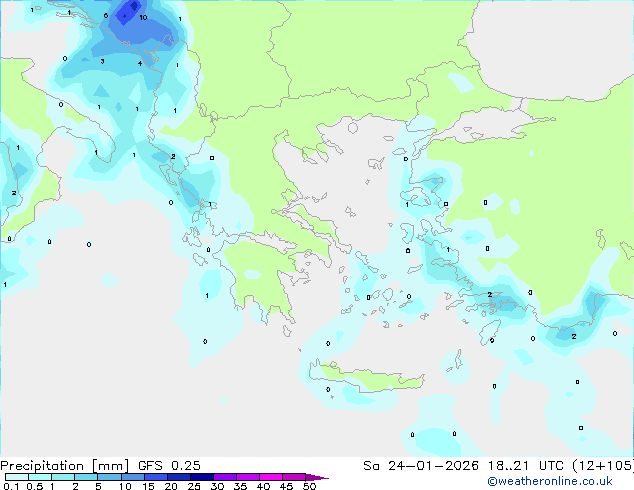Click the 'Precipitation [mm]' title text
Image resolution: width=634 pixels, height=490 pixels.
click(65, 466)
